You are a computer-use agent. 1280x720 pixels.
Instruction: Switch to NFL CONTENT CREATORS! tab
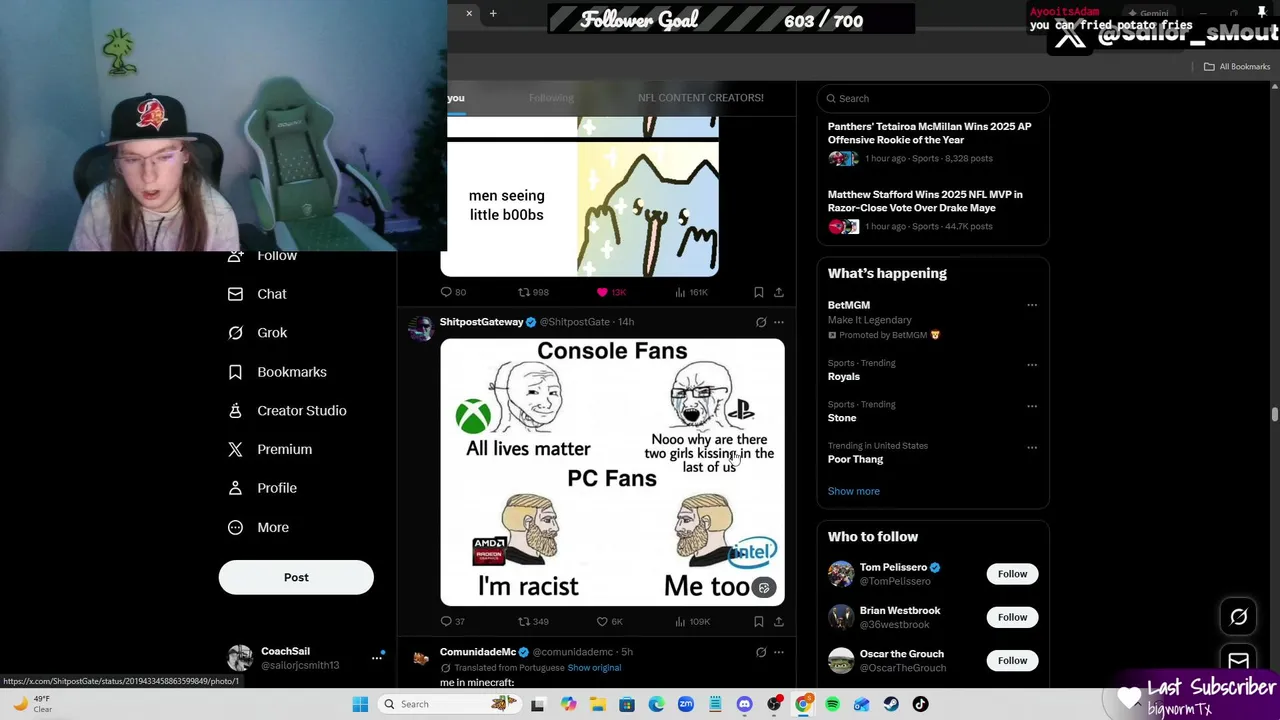701,98
